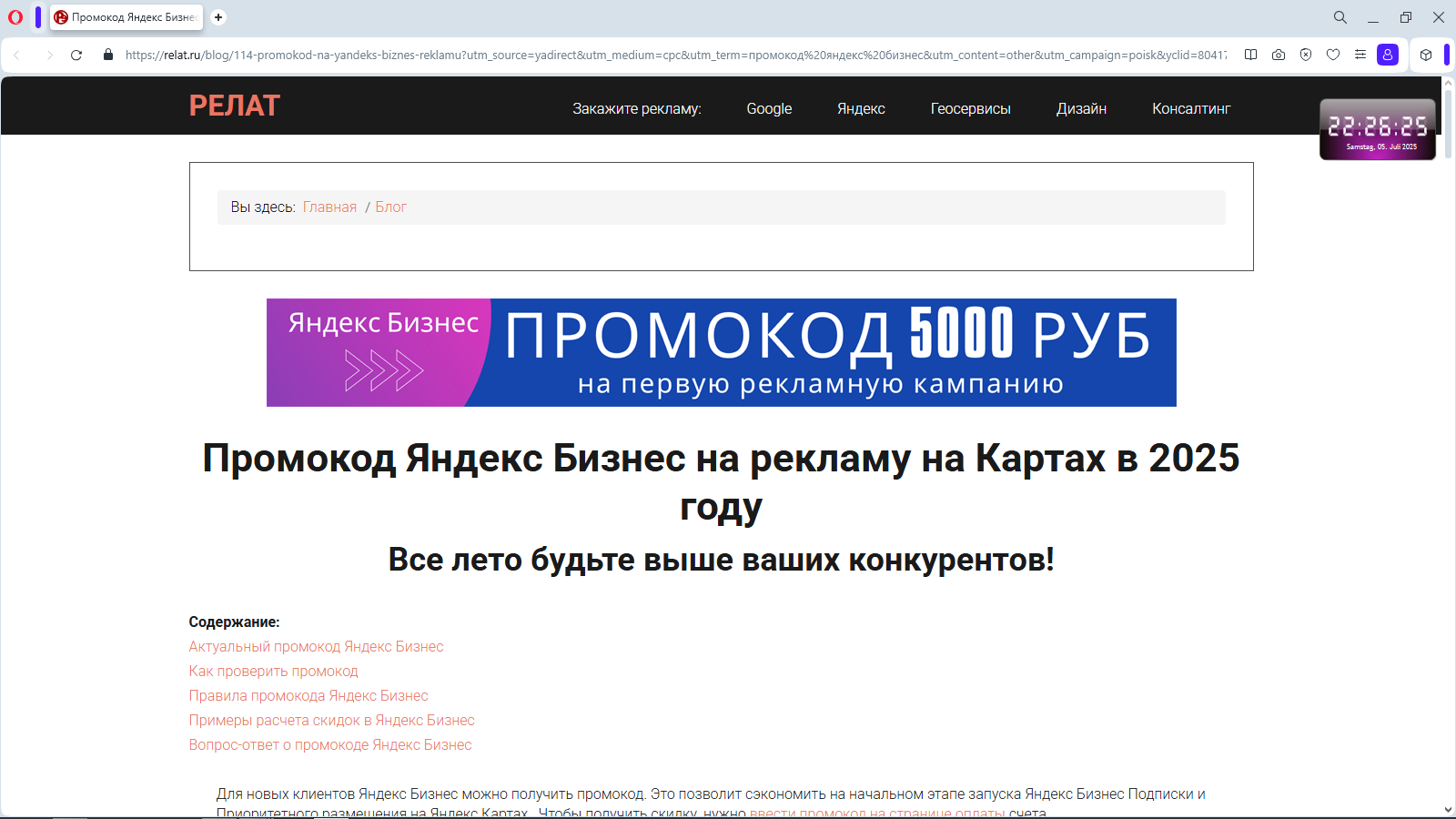Open Яндекс menu item in navigation
The image size is (1456, 819).
(x=861, y=108)
